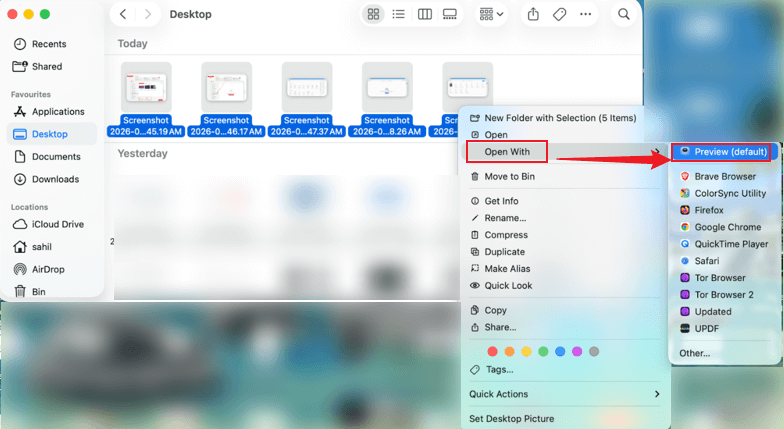Choose Rename… in the context menu
Viewport: 784px width, 429px height.
click(505, 218)
